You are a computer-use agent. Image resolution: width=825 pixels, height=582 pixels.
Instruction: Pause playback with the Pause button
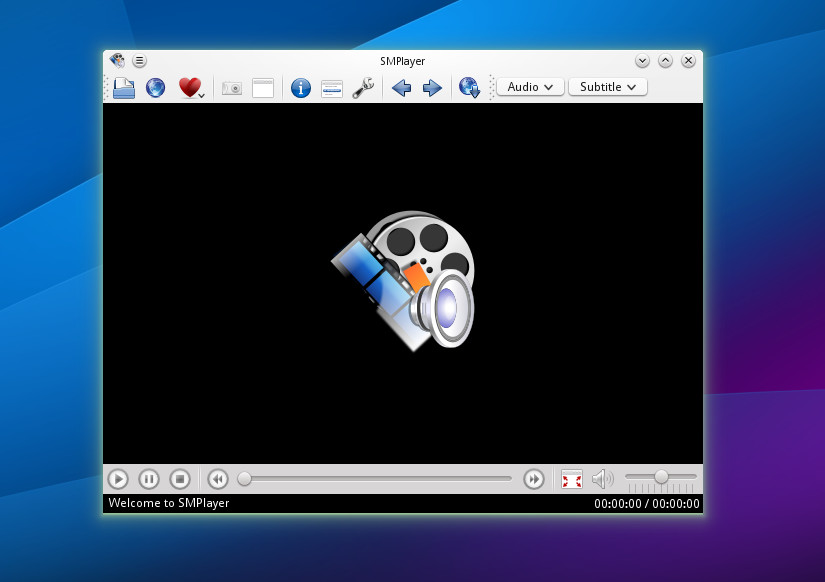coord(149,479)
